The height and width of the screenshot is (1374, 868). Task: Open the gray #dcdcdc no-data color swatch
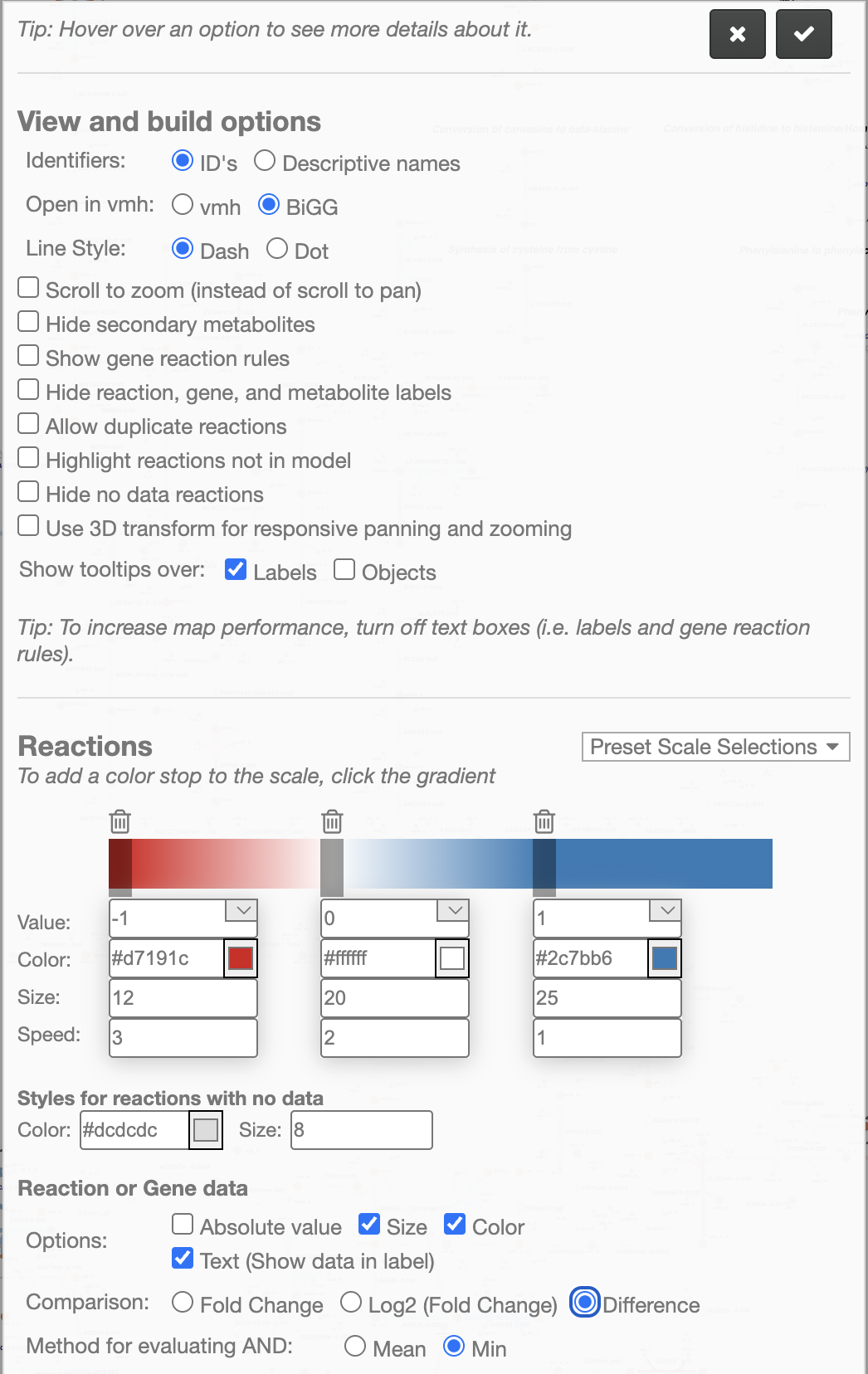pyautogui.click(x=206, y=1130)
